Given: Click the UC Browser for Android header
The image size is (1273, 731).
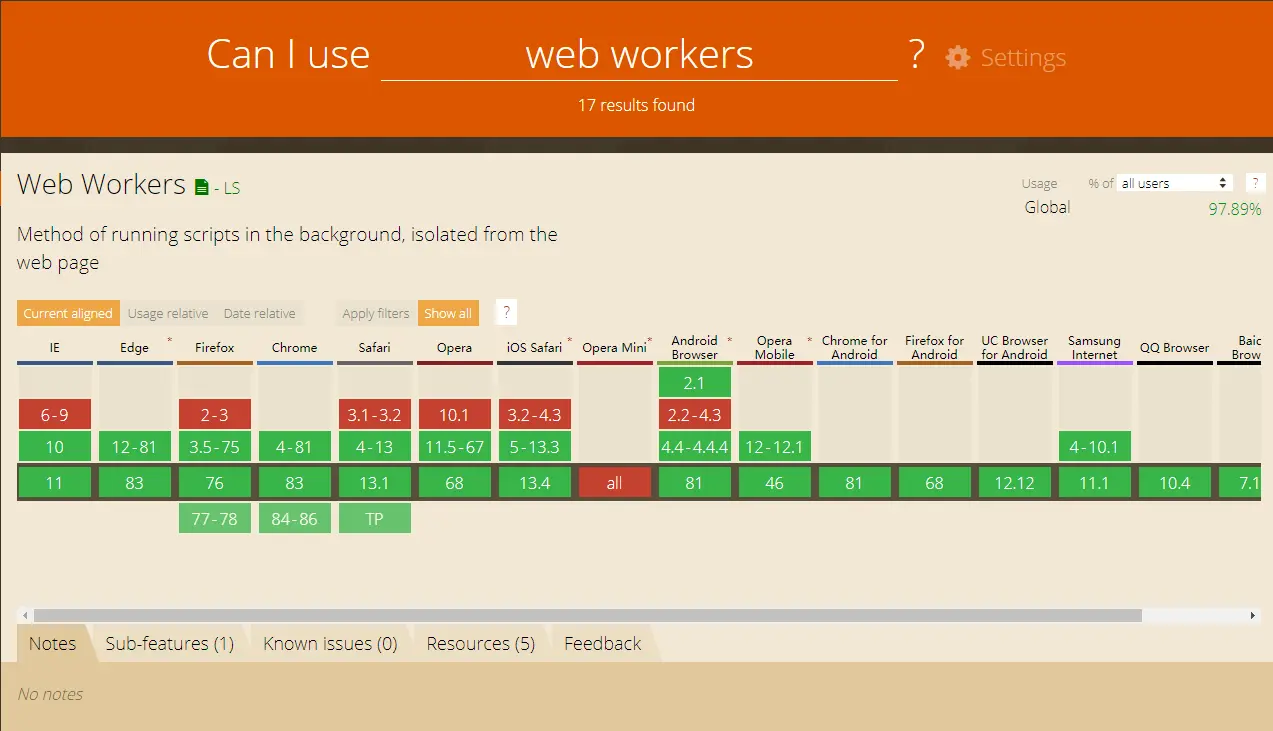Looking at the screenshot, I should (1015, 348).
